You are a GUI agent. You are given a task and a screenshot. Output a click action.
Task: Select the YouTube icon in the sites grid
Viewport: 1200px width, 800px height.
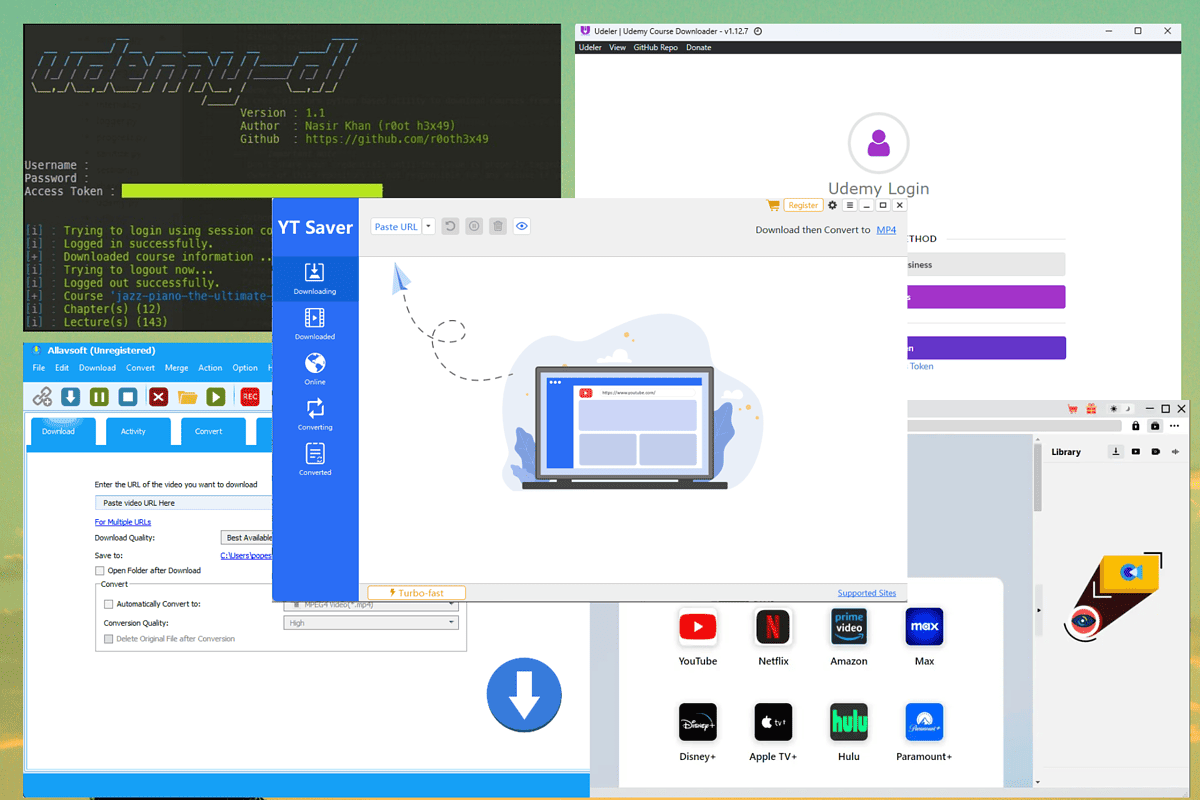click(x=697, y=626)
